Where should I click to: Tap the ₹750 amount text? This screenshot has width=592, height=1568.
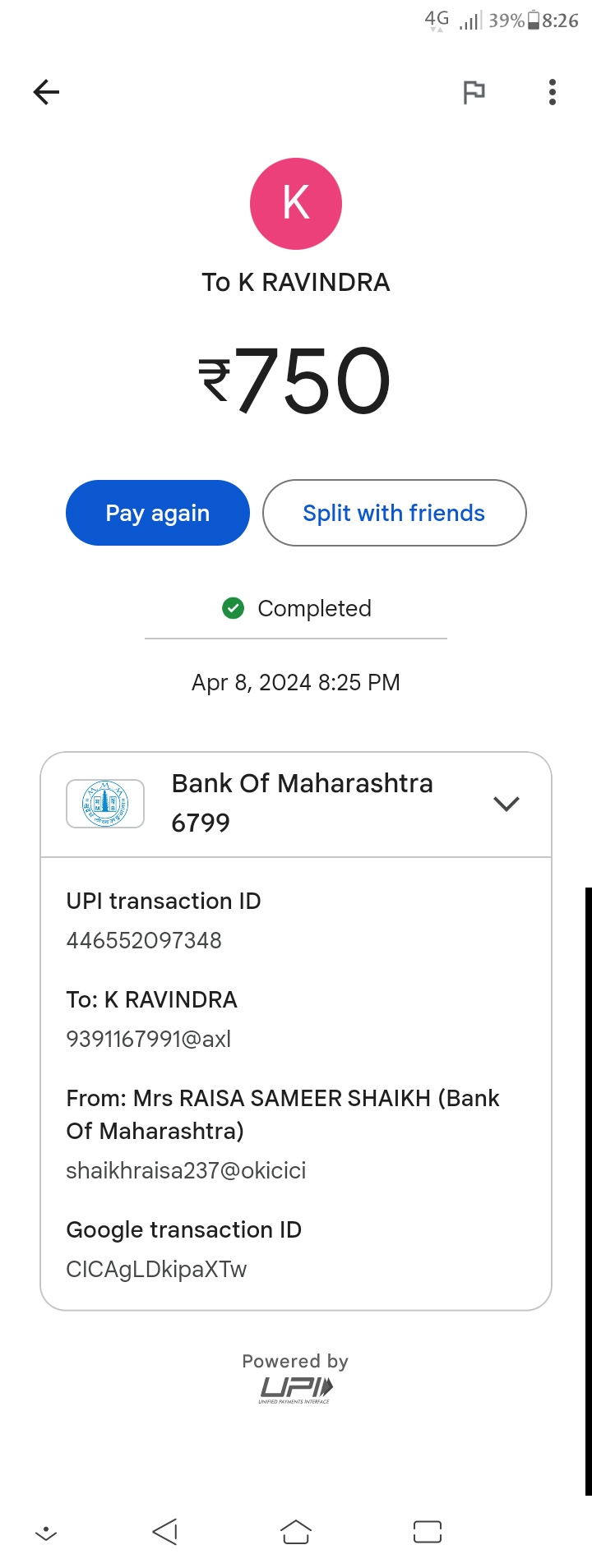coord(296,380)
